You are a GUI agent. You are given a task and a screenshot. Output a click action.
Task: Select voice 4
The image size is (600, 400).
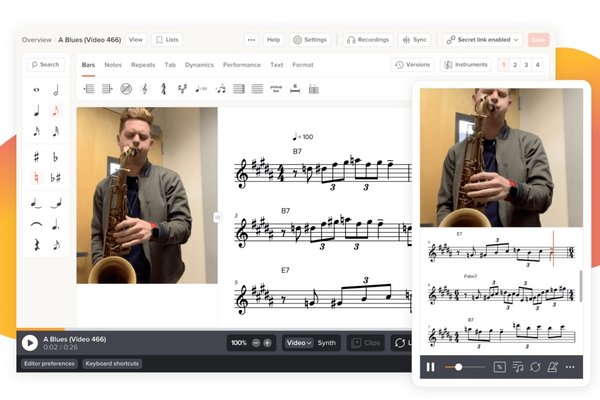[537, 65]
